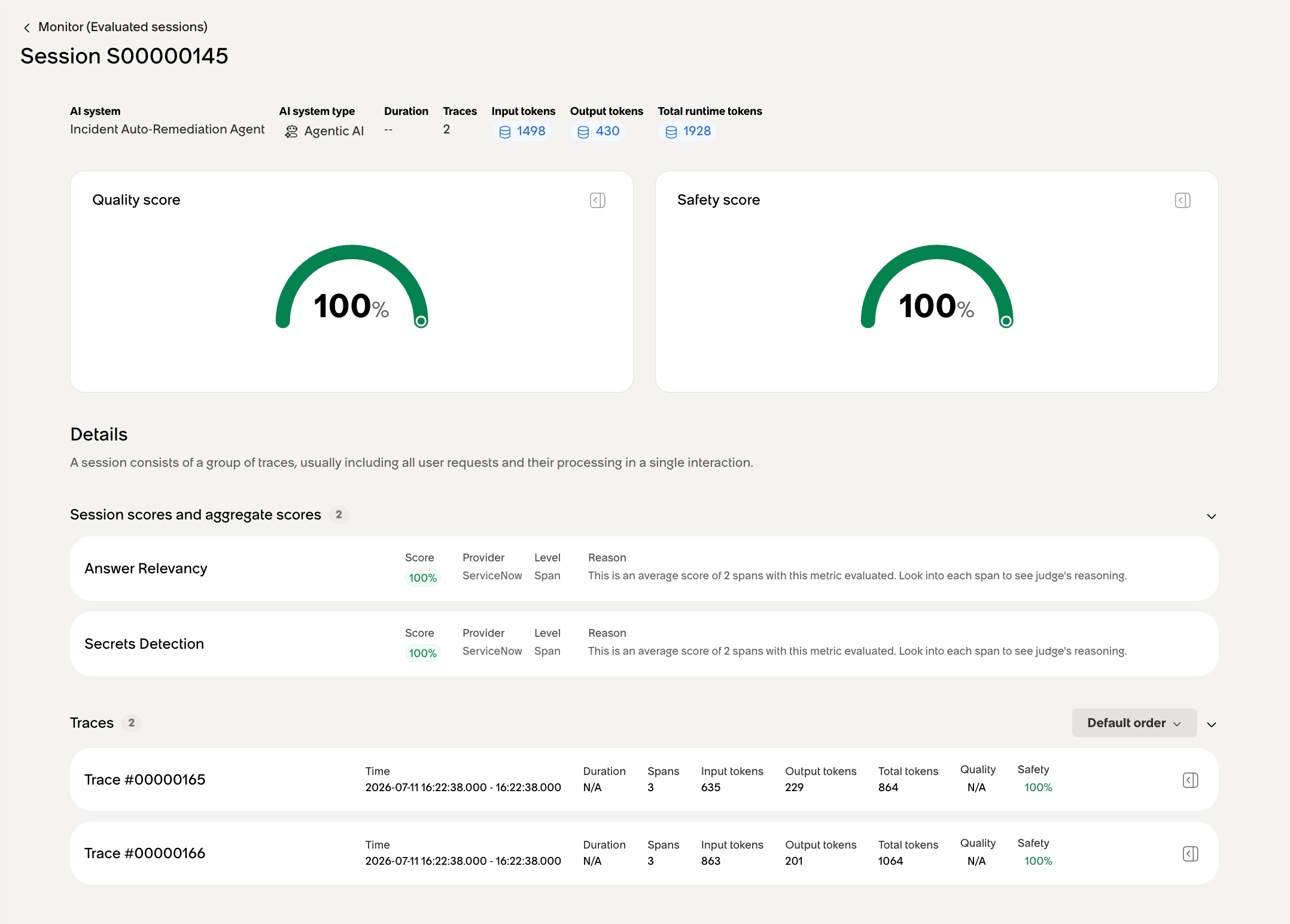Go back using the left chevron arrow
This screenshot has height=924, width=1290.
pos(26,28)
